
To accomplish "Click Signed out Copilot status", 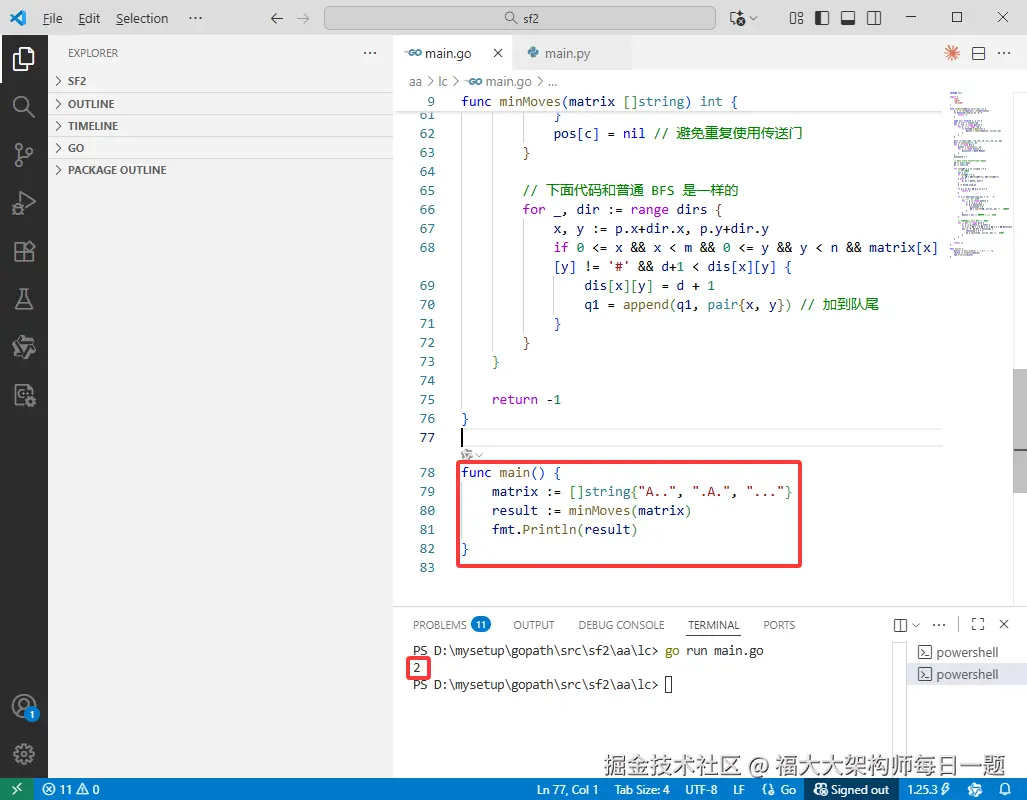I will [851, 790].
